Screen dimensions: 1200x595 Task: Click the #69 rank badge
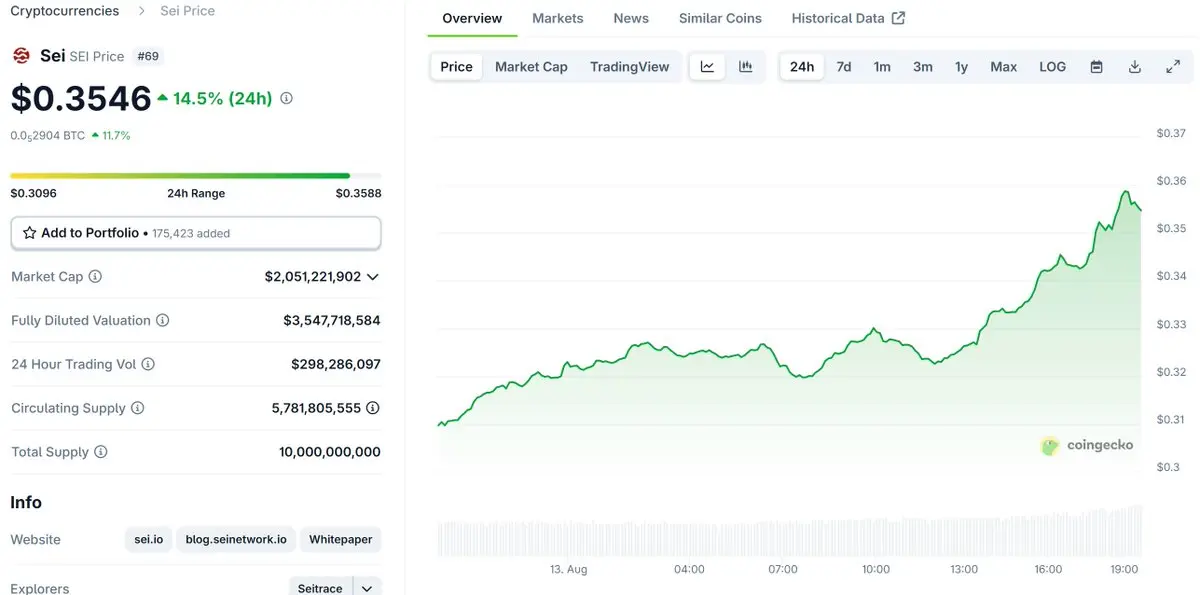tap(148, 56)
